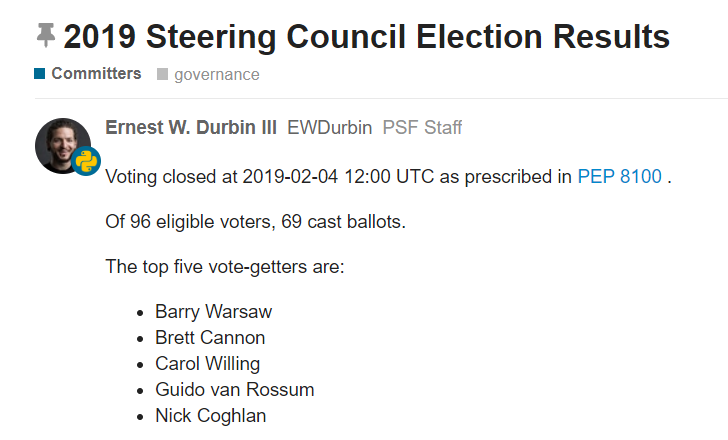Go to the Committers category
The image size is (728, 440).
tap(96, 74)
